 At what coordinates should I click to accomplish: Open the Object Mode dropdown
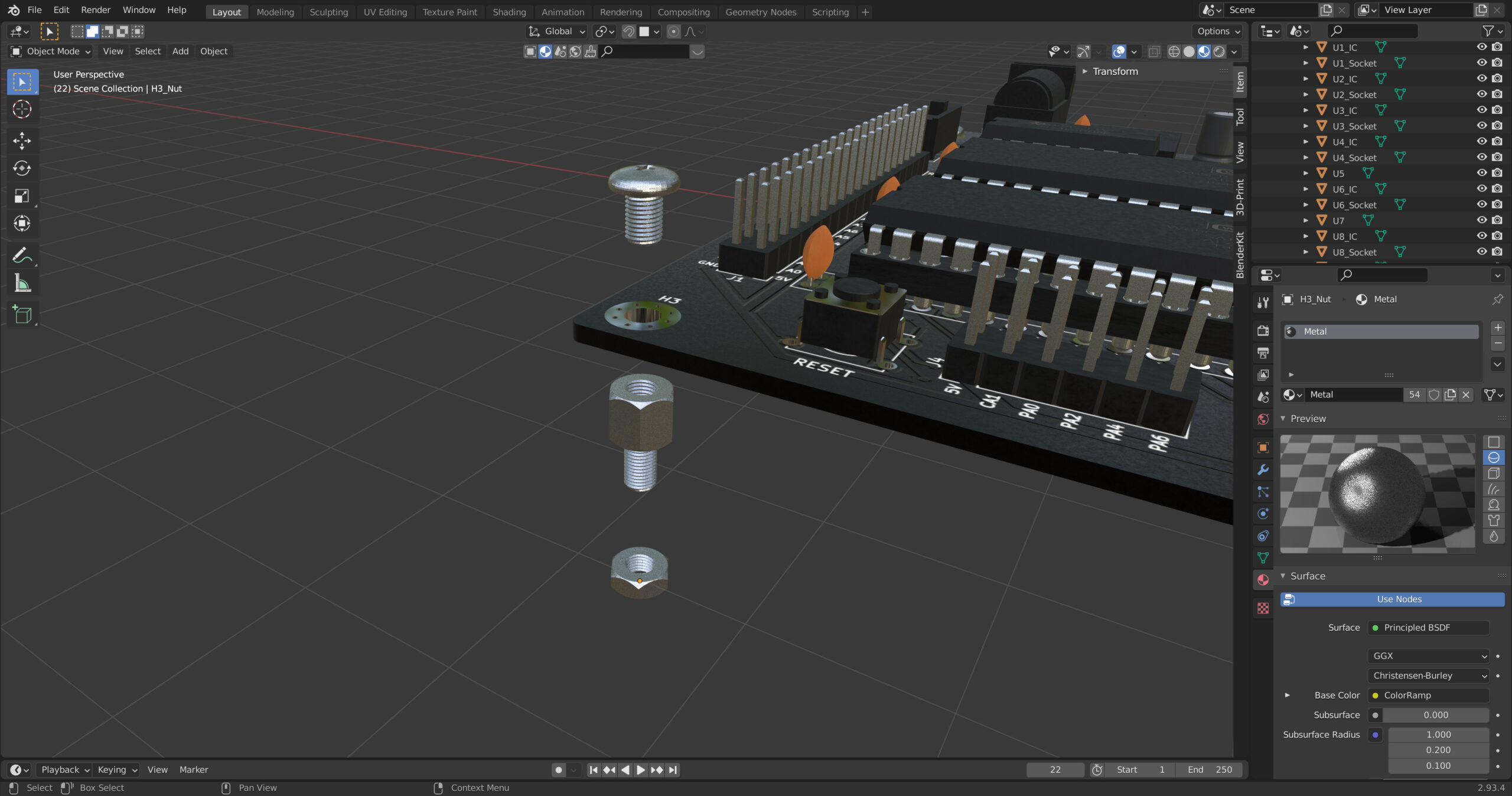click(51, 51)
